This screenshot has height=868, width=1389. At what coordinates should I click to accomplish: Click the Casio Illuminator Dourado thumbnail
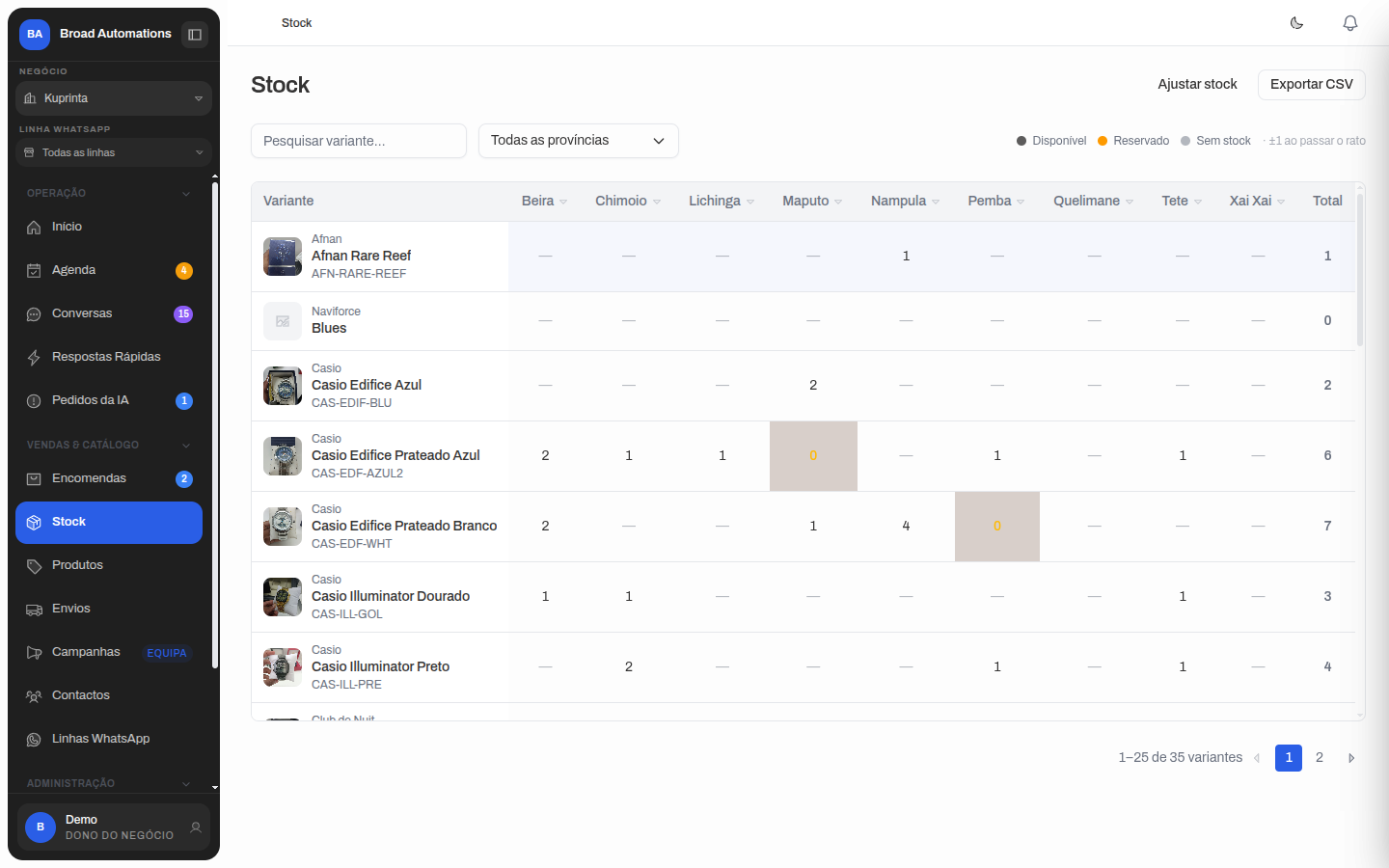point(283,597)
